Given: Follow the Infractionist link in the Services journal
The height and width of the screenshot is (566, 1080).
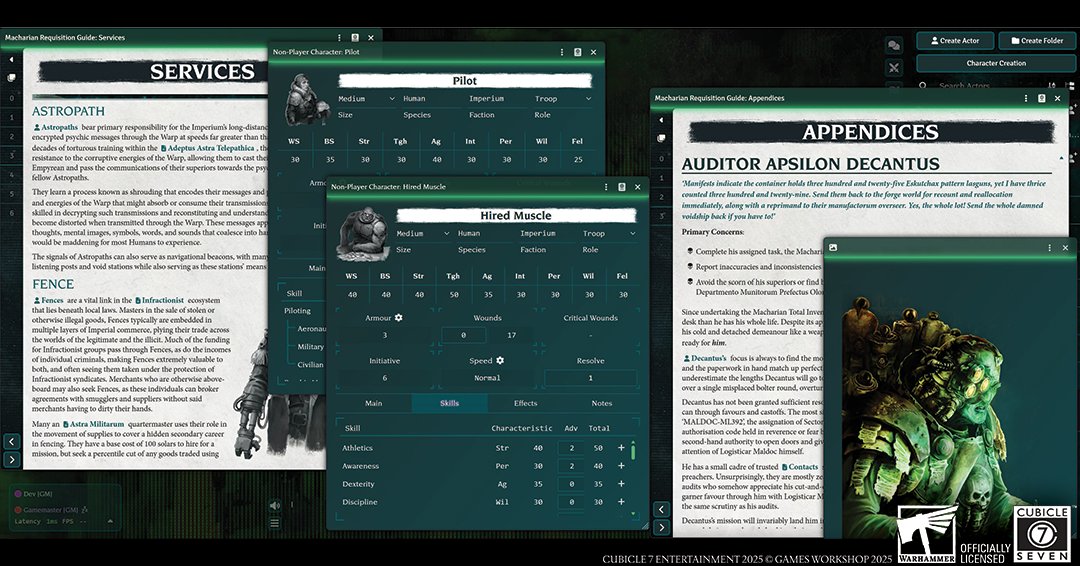Looking at the screenshot, I should (159, 300).
